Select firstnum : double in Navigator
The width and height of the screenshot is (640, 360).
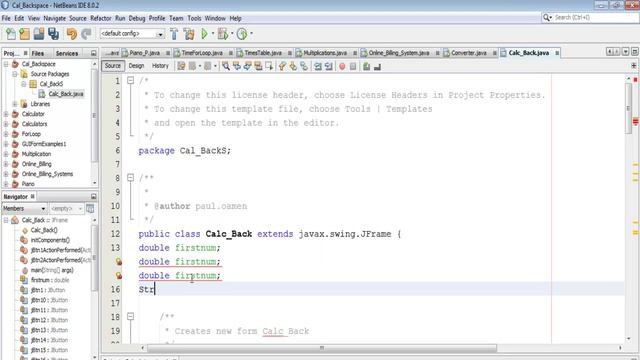[49, 280]
